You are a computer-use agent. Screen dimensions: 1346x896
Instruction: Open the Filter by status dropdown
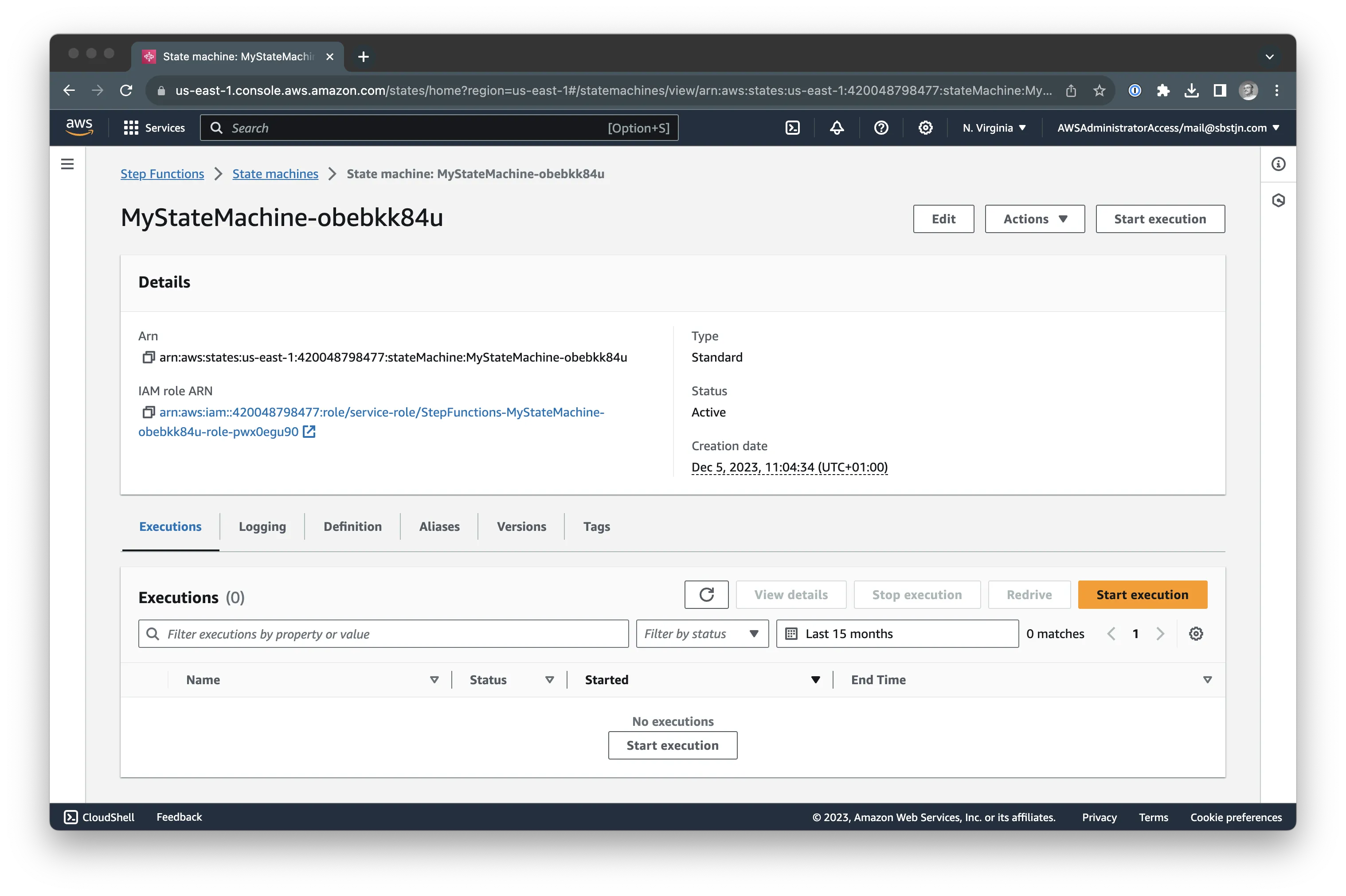(x=702, y=633)
